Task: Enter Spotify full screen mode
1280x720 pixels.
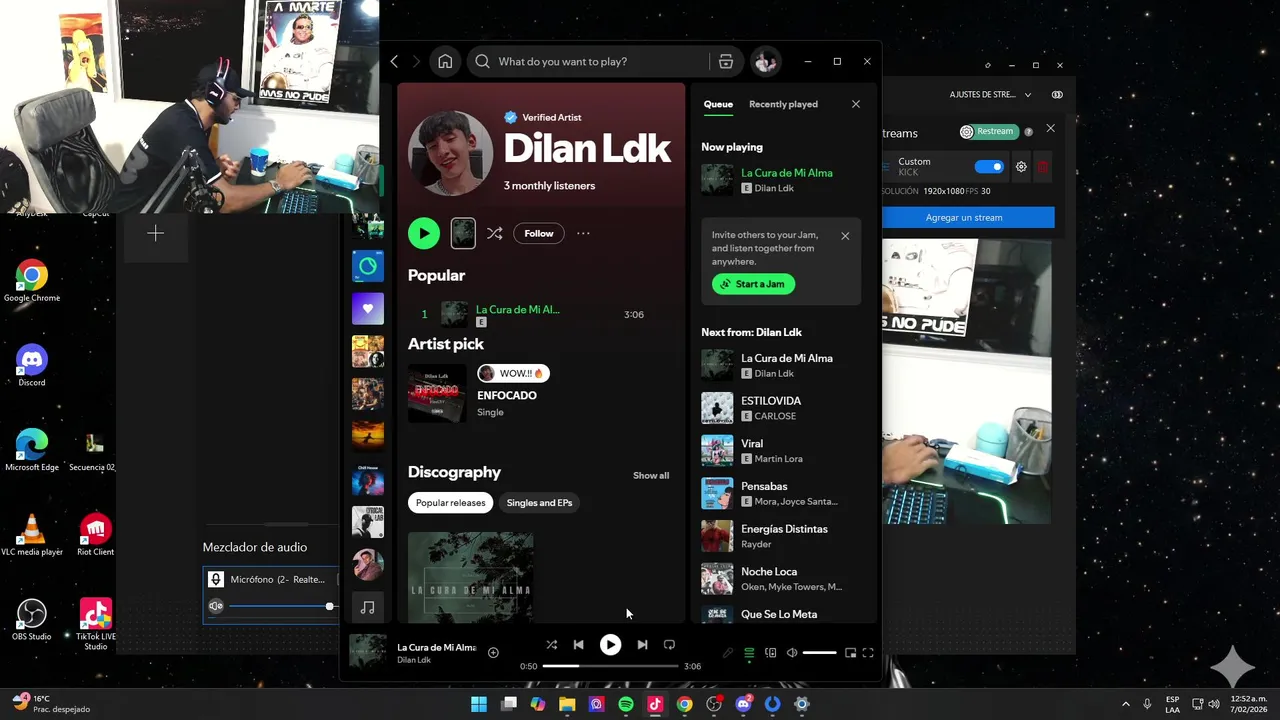Action: pos(868,653)
